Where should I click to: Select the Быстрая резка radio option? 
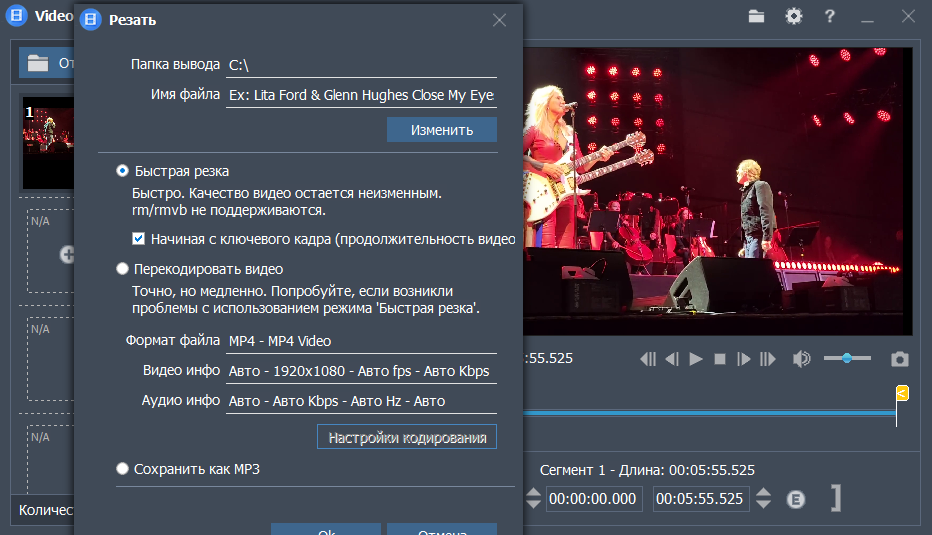pyautogui.click(x=122, y=171)
